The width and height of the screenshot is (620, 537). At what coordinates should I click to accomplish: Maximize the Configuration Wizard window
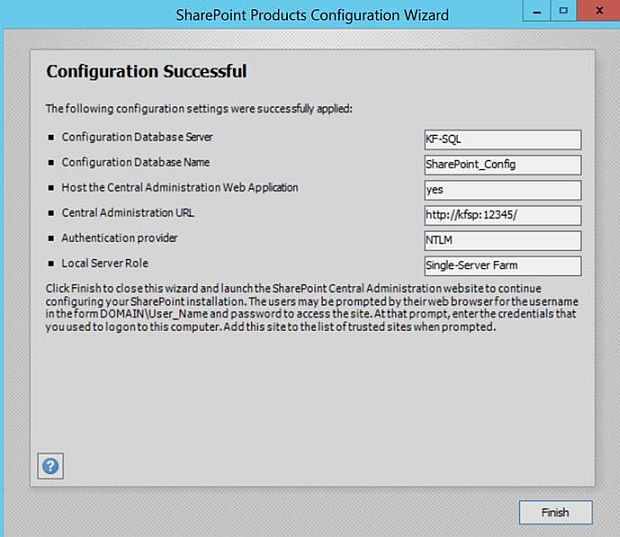[x=563, y=11]
